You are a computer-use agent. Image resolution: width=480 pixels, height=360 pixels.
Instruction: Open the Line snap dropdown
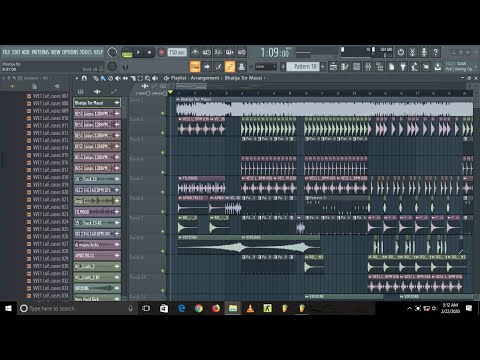click(266, 67)
